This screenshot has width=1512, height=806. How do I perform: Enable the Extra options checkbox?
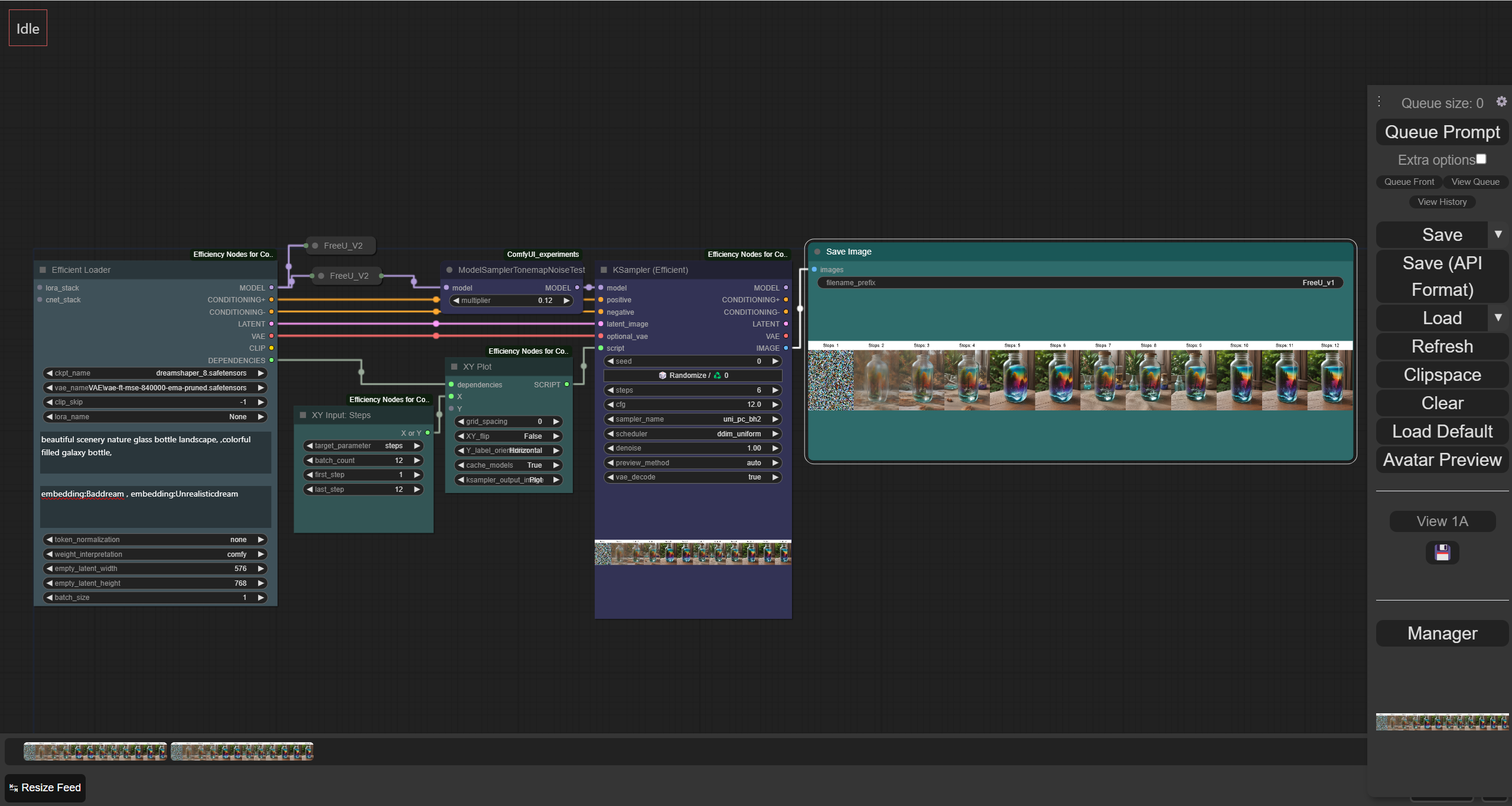click(1481, 159)
